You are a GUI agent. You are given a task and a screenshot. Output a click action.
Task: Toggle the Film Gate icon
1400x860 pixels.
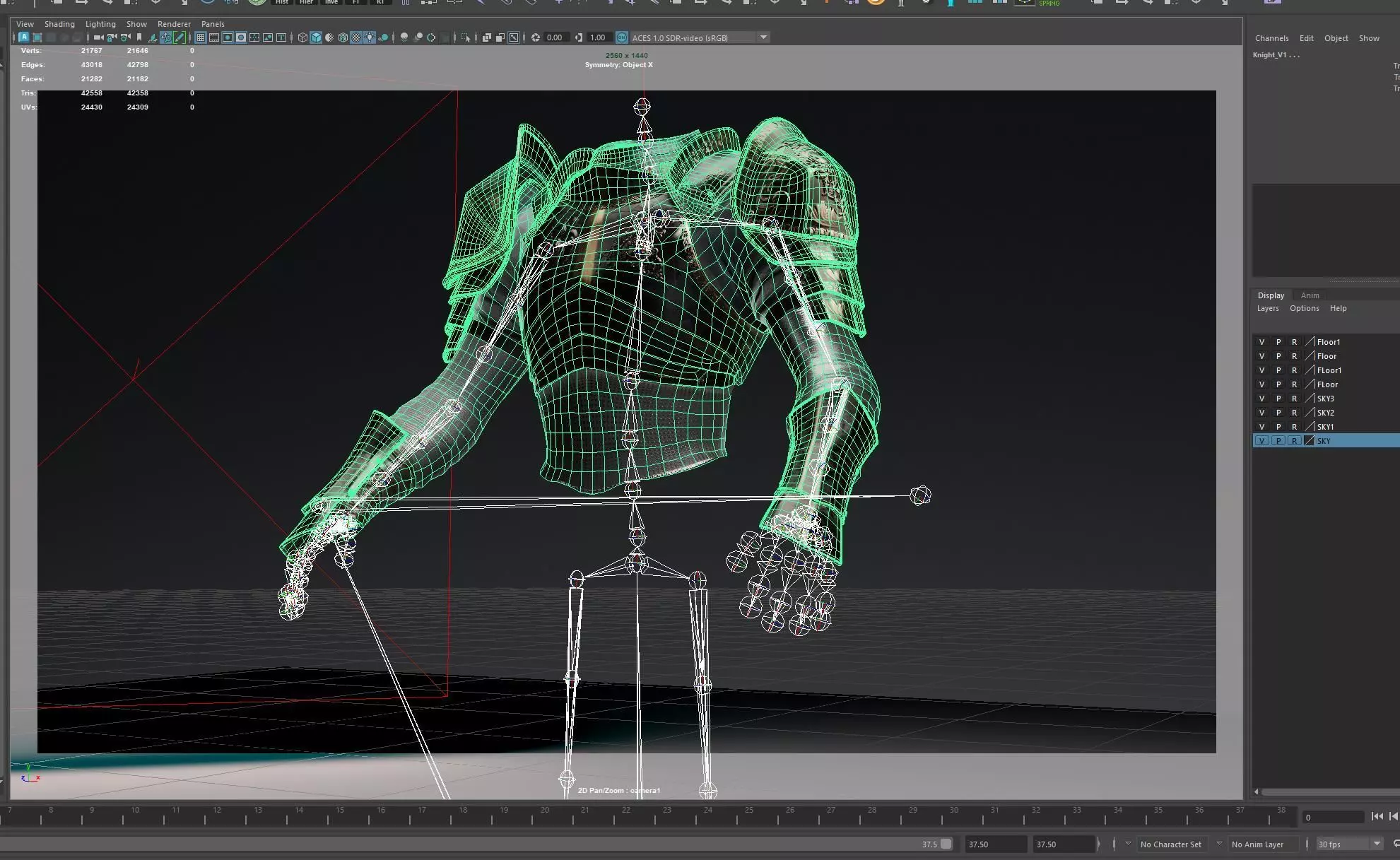tap(214, 37)
